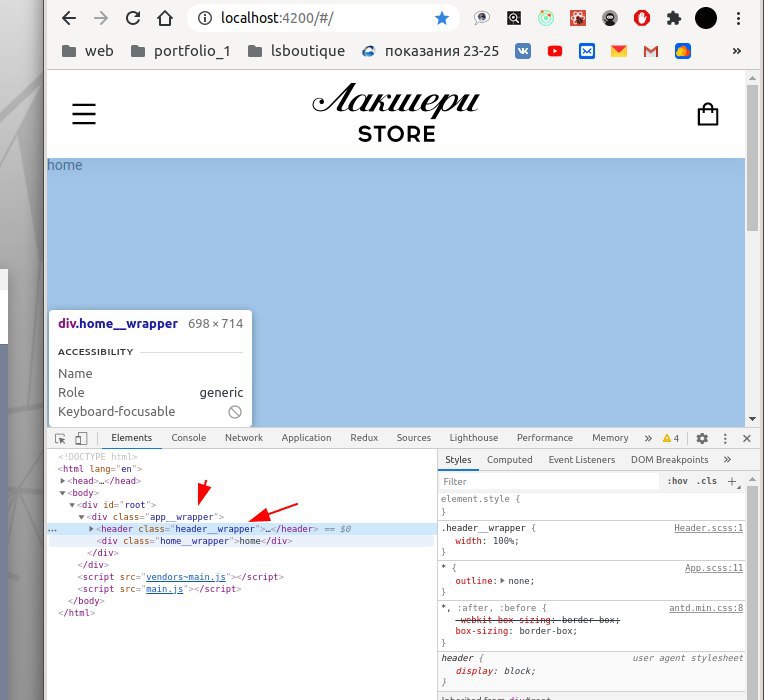Viewport: 764px width, 700px height.
Task: Open the Extensions puzzle piece icon
Action: coord(673,19)
